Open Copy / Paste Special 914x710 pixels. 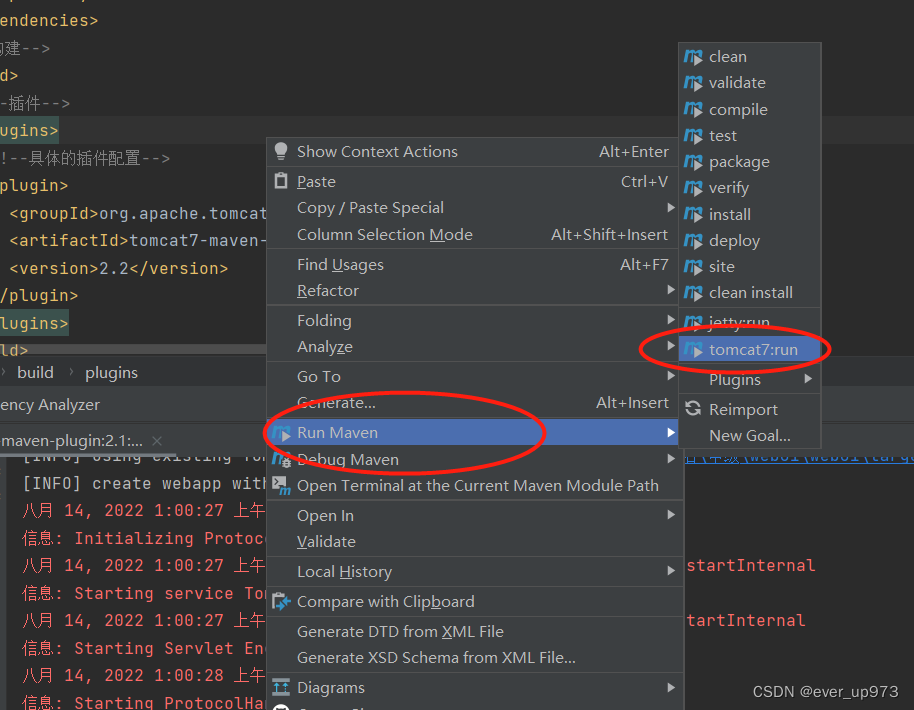[x=474, y=208]
